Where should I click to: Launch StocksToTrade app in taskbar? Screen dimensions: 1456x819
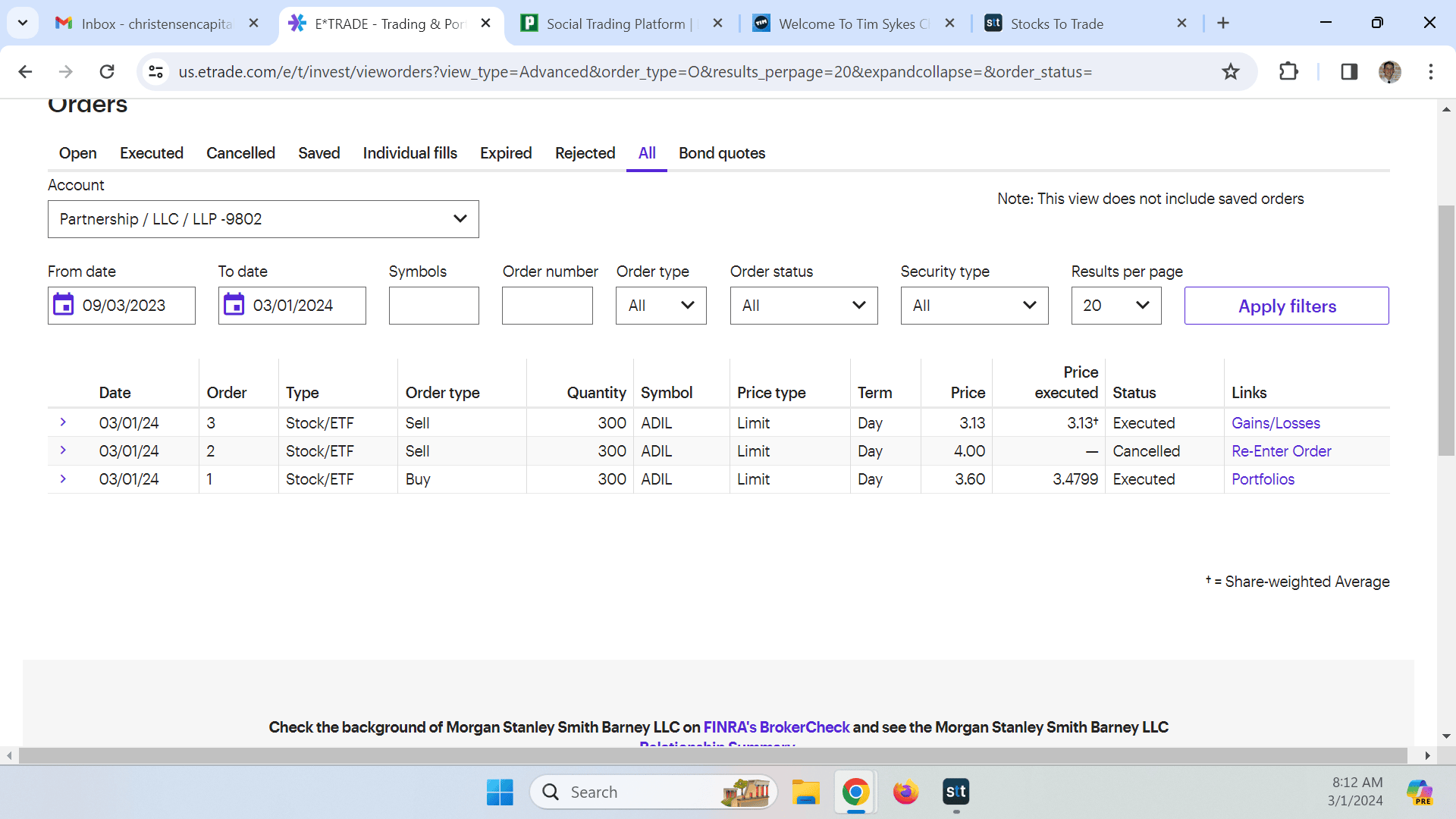point(955,792)
